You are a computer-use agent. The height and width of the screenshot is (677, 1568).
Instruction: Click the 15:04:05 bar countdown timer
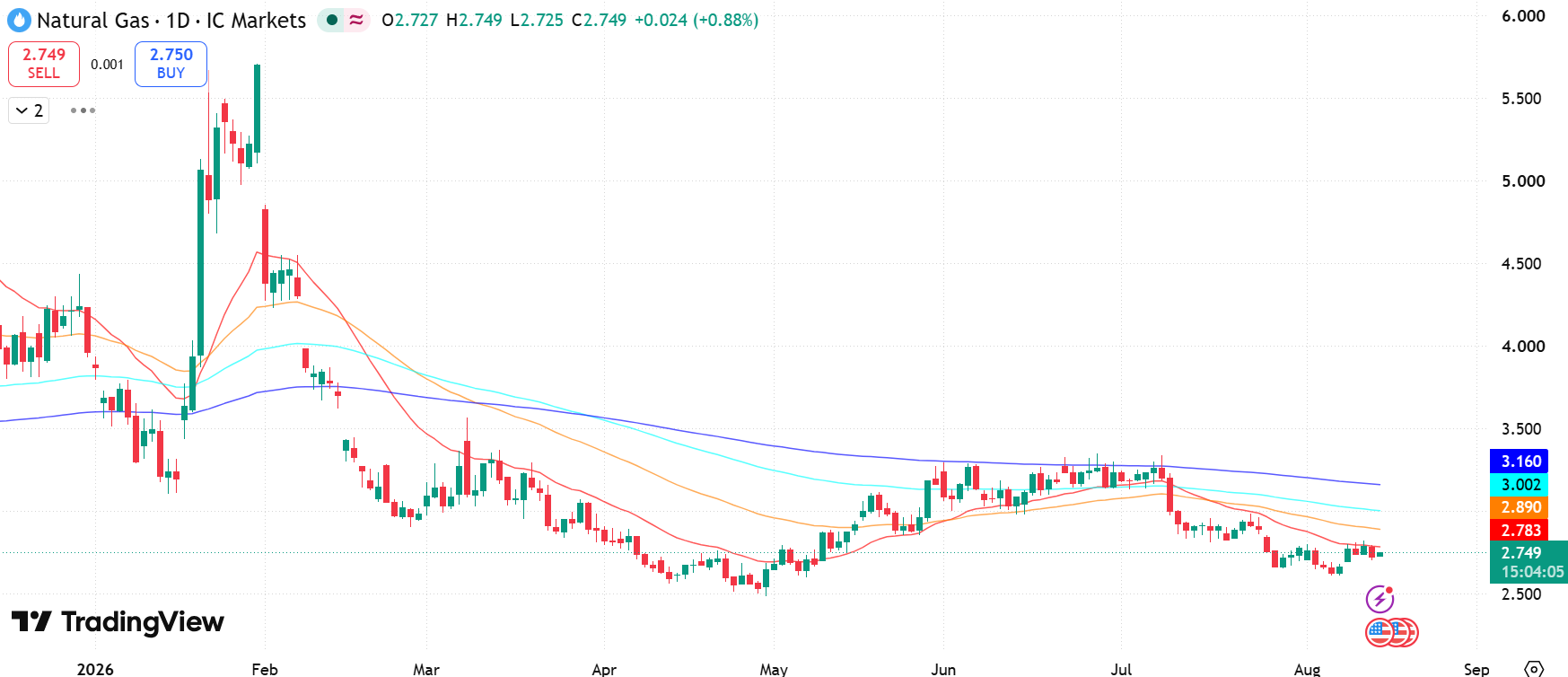[x=1532, y=572]
